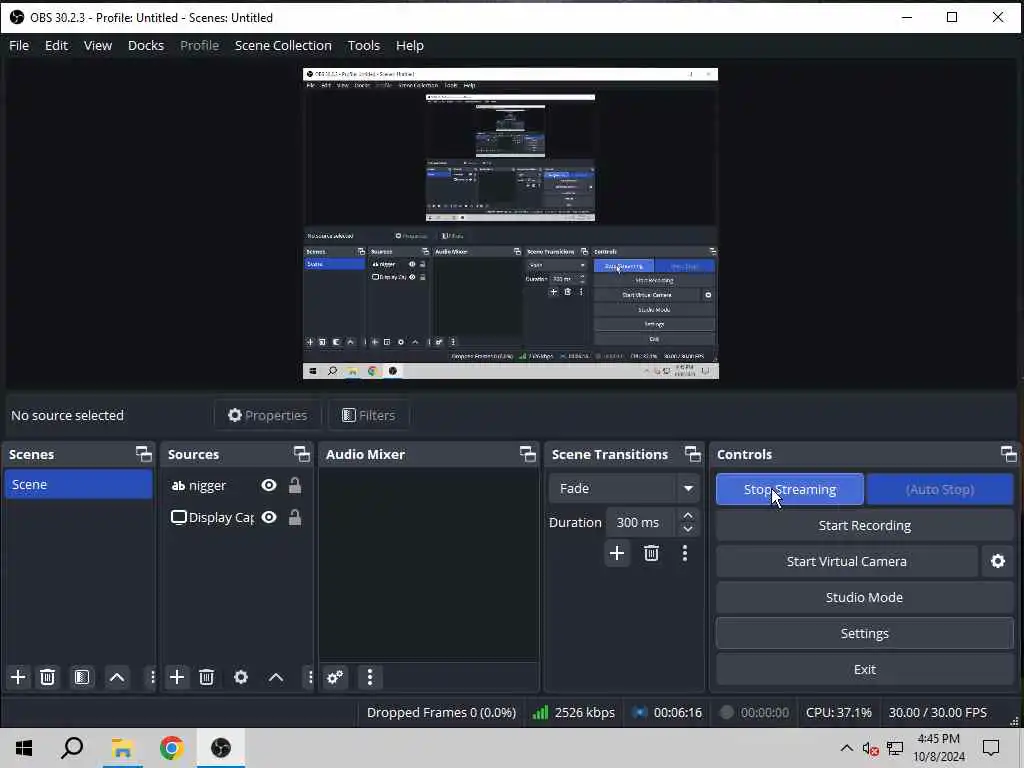
Task: Click the Exit button
Action: coord(864,669)
